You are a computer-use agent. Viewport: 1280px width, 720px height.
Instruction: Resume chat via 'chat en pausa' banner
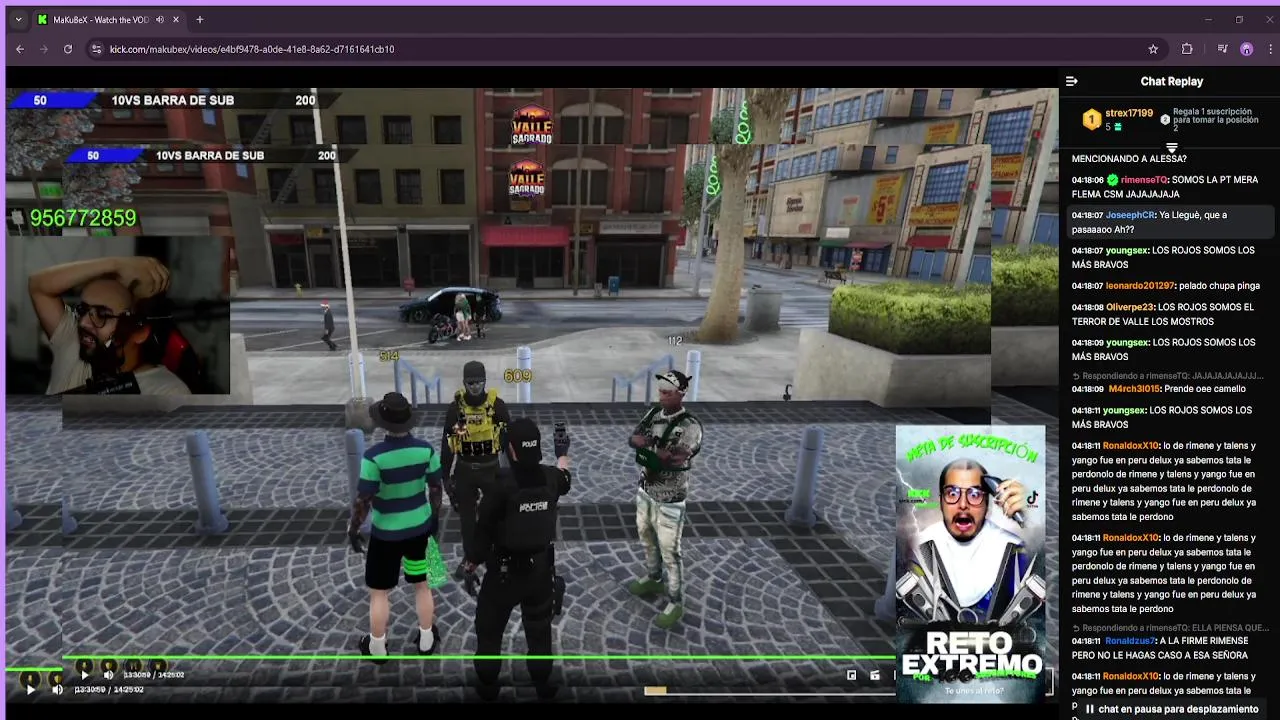click(1170, 709)
